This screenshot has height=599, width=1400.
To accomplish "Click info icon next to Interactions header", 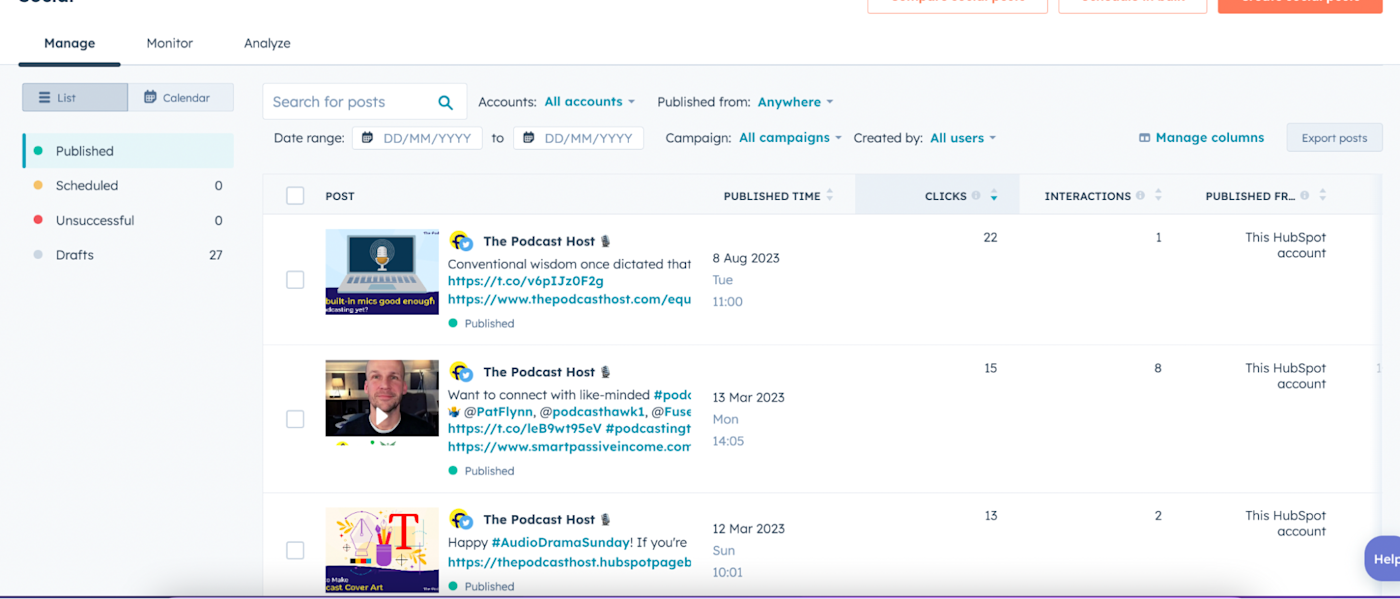I will coord(1140,196).
